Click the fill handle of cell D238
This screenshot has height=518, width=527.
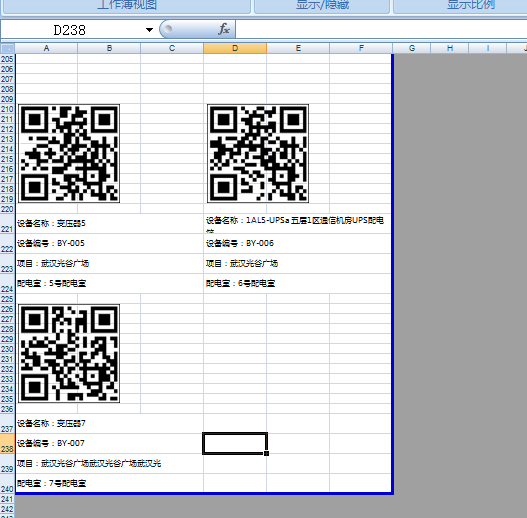pyautogui.click(x=267, y=453)
